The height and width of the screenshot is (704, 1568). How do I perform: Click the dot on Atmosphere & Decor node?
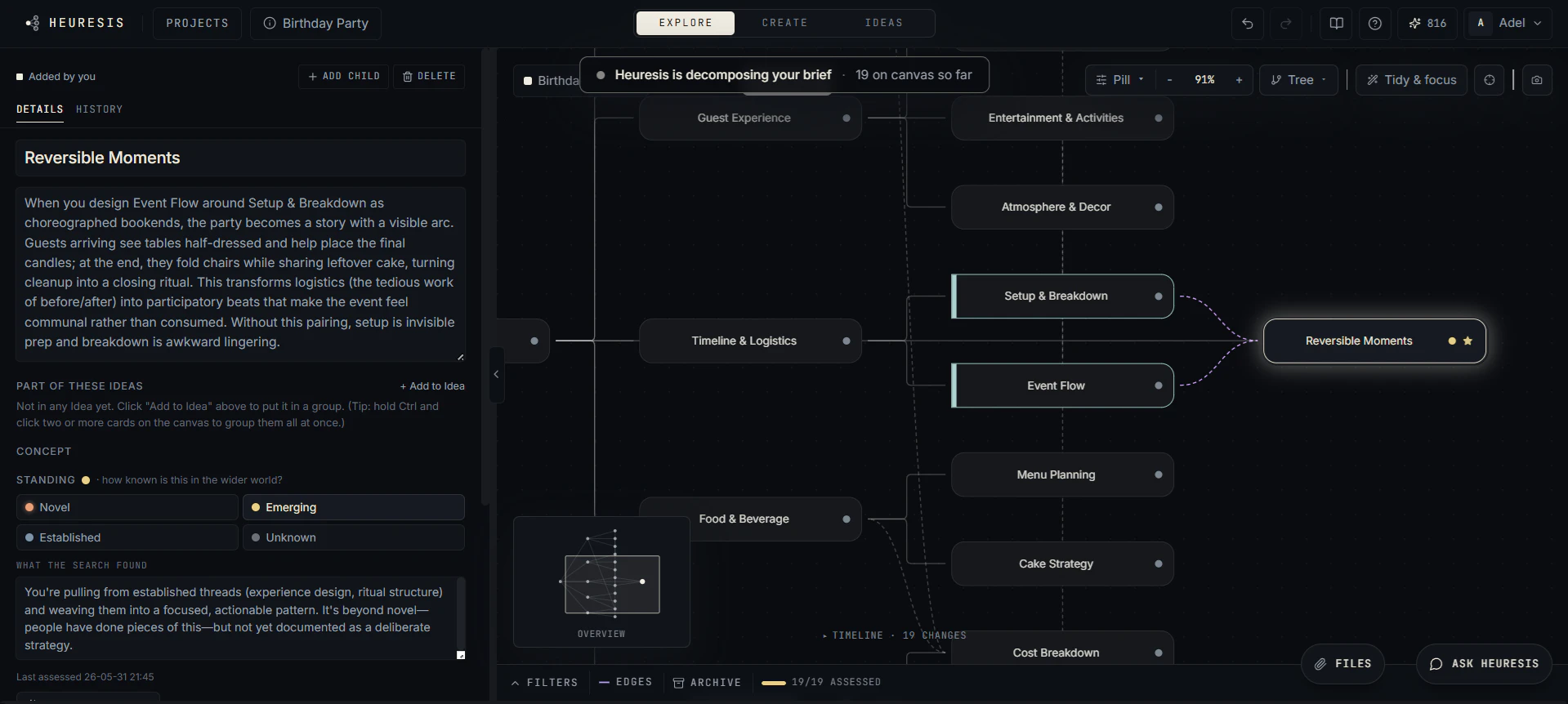pyautogui.click(x=1158, y=207)
